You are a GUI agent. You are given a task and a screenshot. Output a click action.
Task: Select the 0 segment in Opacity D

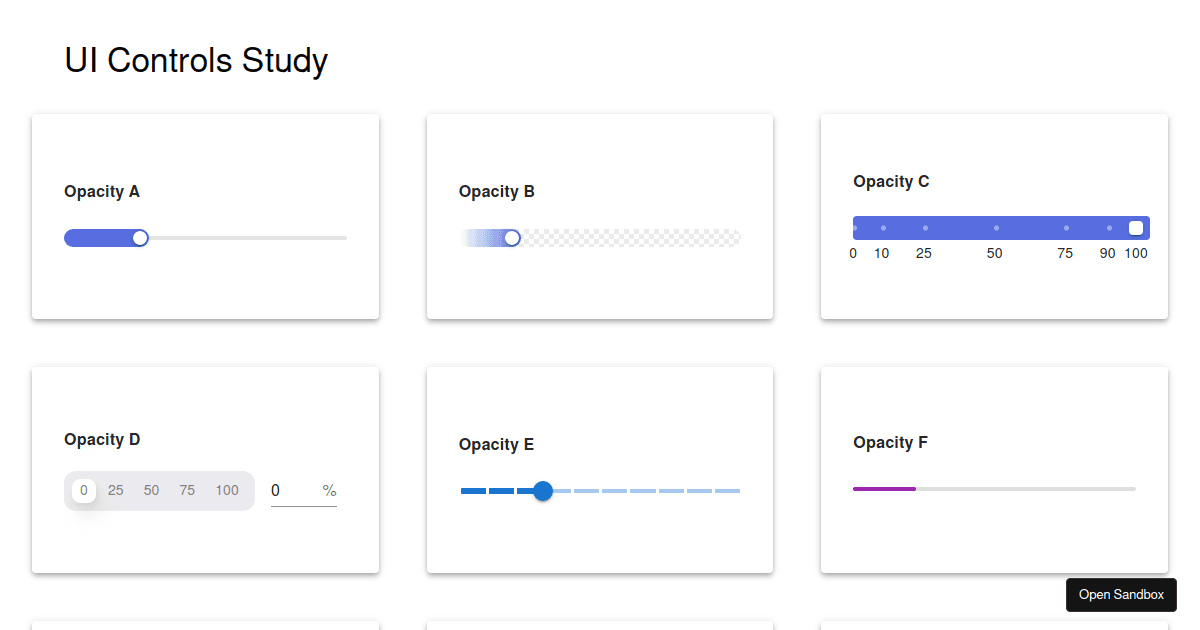point(83,490)
